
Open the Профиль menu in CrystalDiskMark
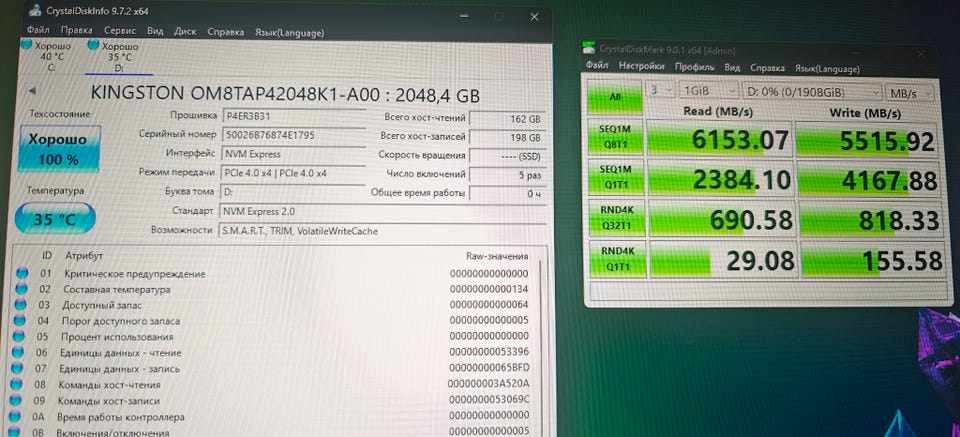(x=694, y=66)
